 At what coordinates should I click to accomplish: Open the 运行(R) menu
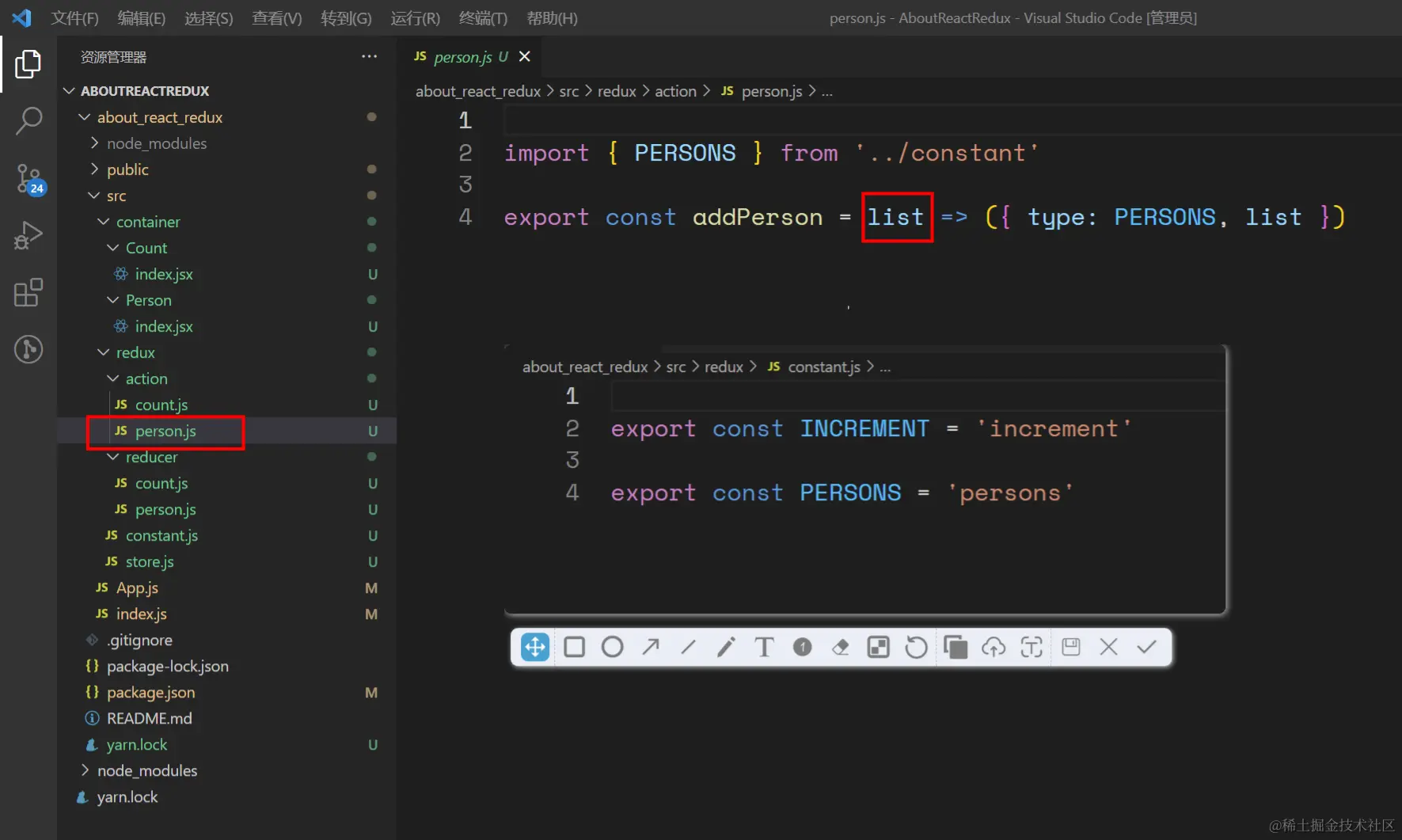[415, 18]
